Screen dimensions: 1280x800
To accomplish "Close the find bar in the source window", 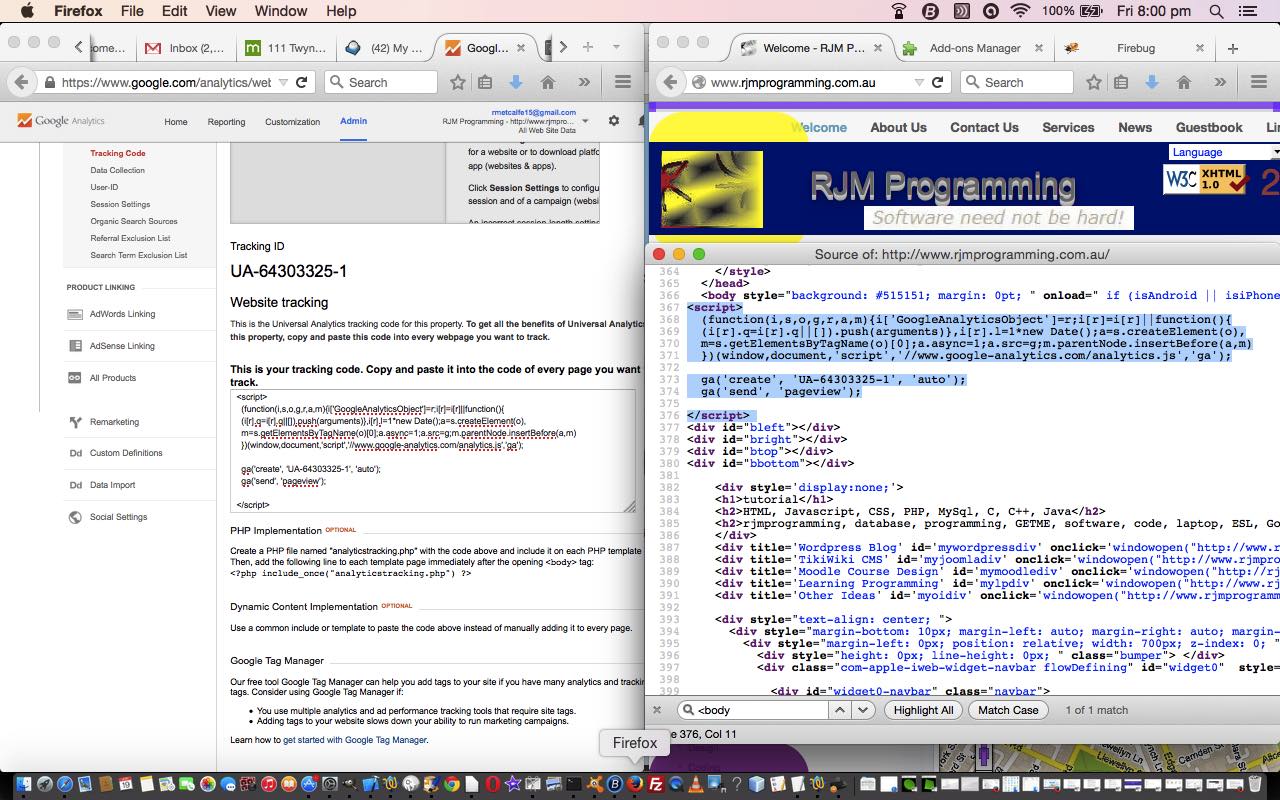I will (657, 710).
